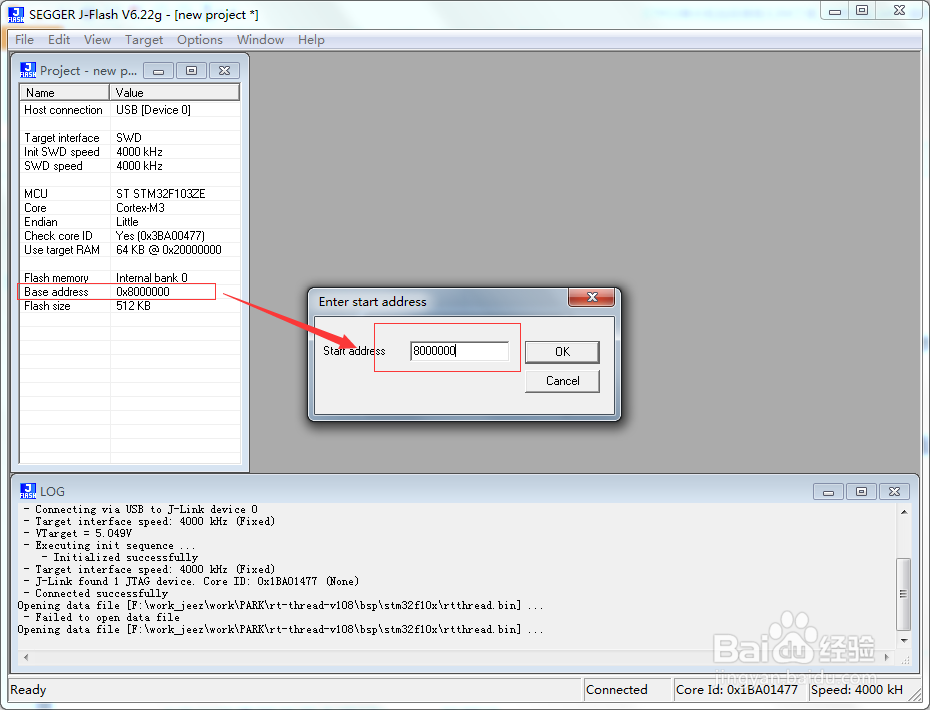Select the Target interface row

click(130, 138)
